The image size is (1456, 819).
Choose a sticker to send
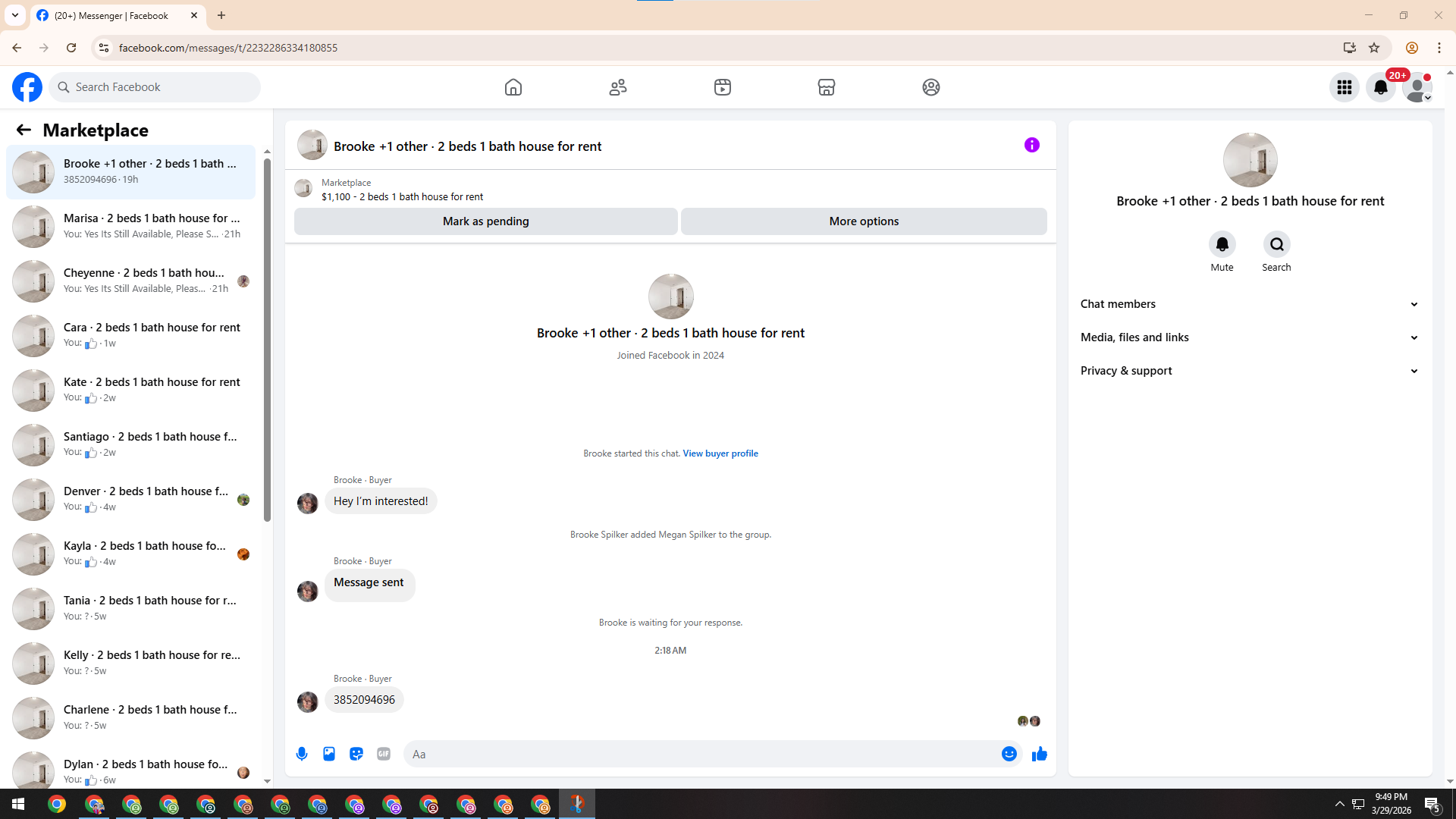[x=356, y=754]
